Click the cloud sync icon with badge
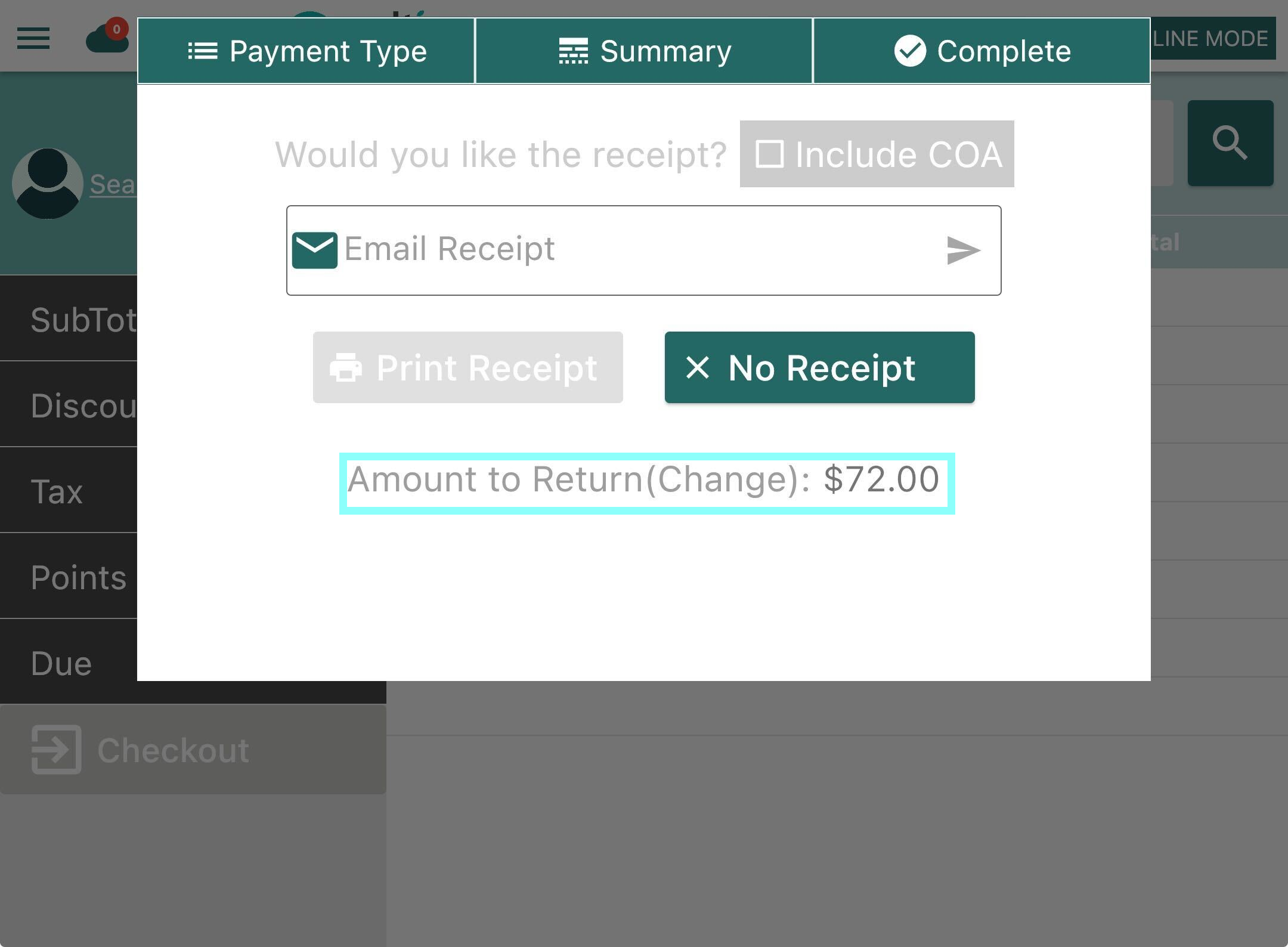The image size is (1288, 947). 108,36
